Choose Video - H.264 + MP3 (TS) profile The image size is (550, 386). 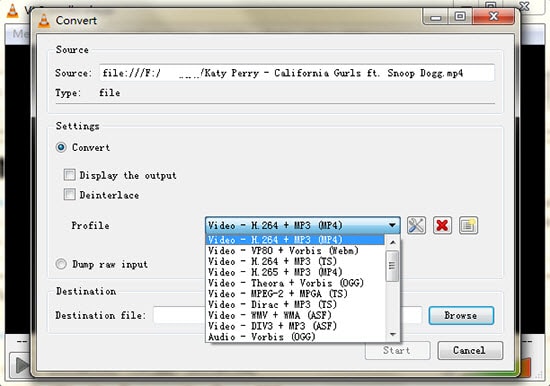coord(295,261)
